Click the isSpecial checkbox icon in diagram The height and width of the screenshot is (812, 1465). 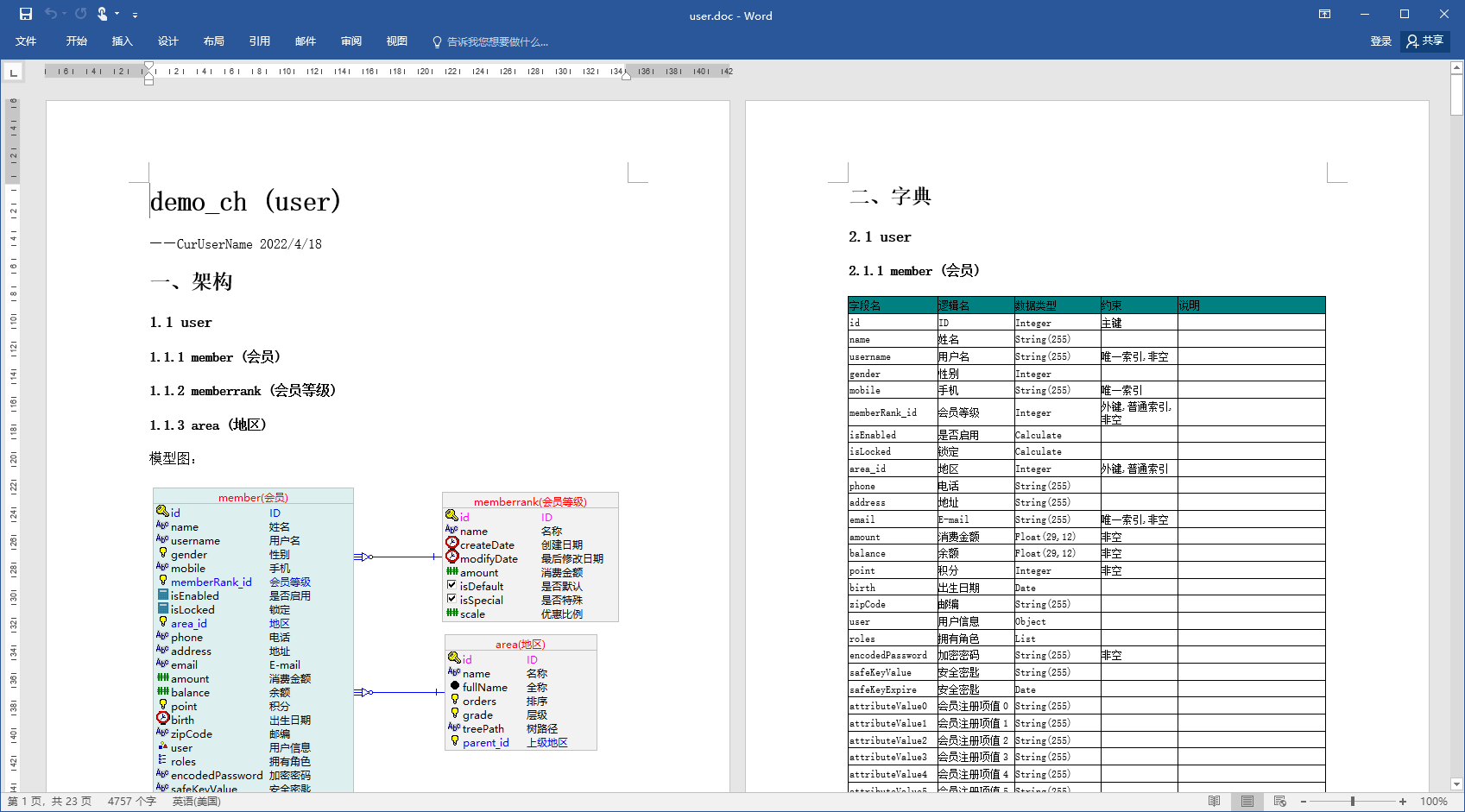coord(451,599)
